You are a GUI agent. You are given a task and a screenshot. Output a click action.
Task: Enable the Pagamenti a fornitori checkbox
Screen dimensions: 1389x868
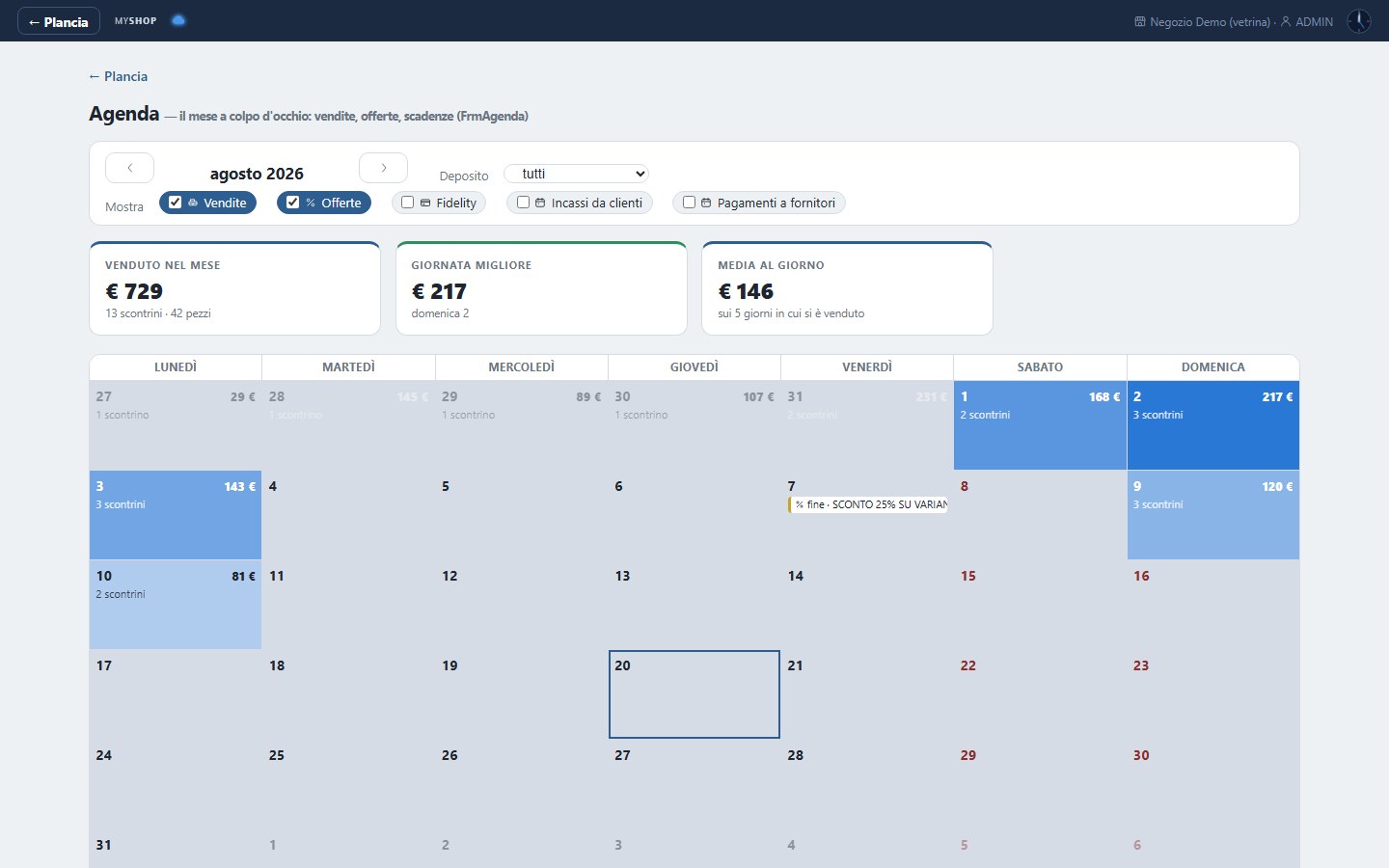[x=689, y=203]
